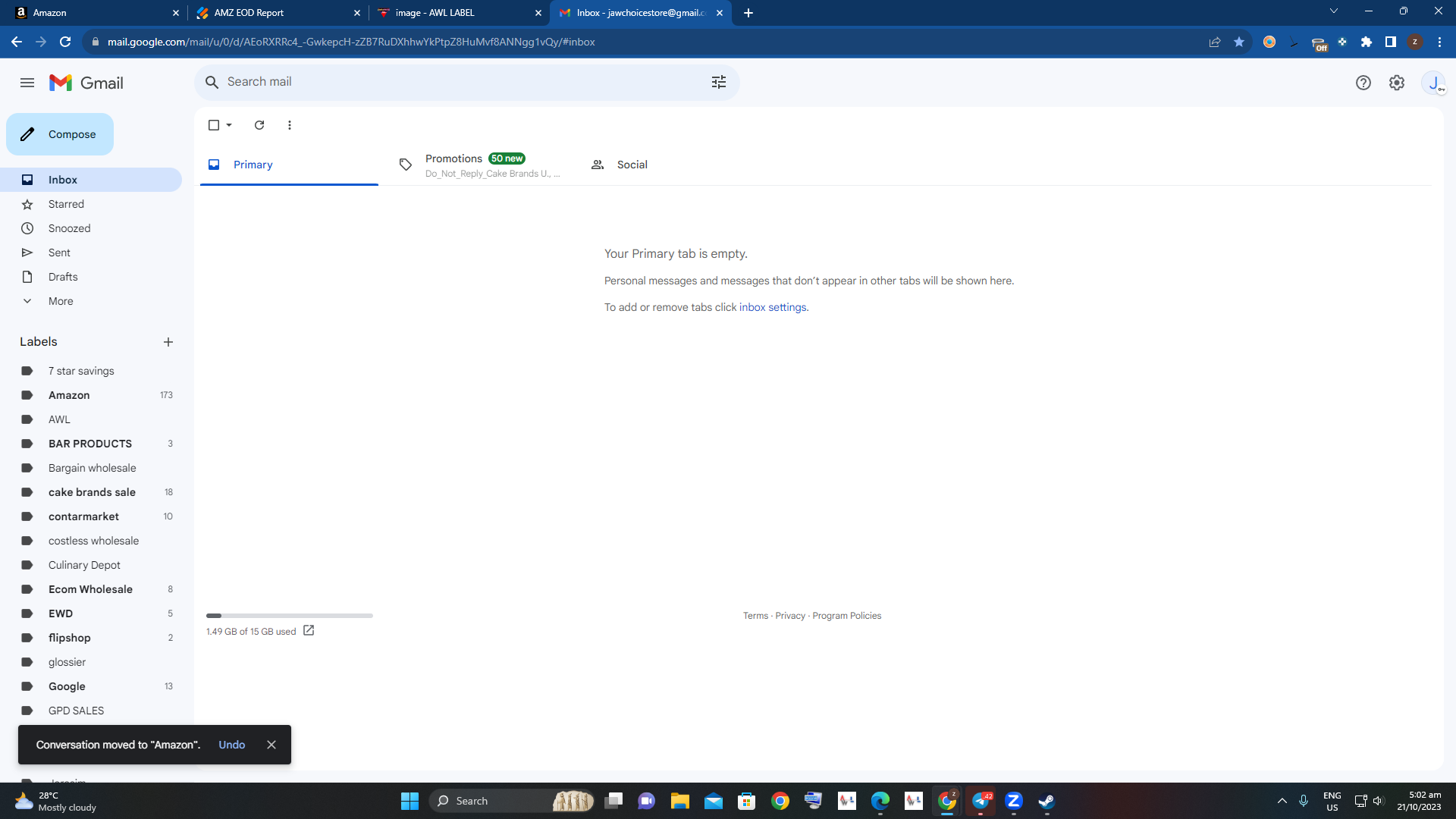Click the Windows taskbar Search box
The image size is (1456, 819).
coord(513,801)
